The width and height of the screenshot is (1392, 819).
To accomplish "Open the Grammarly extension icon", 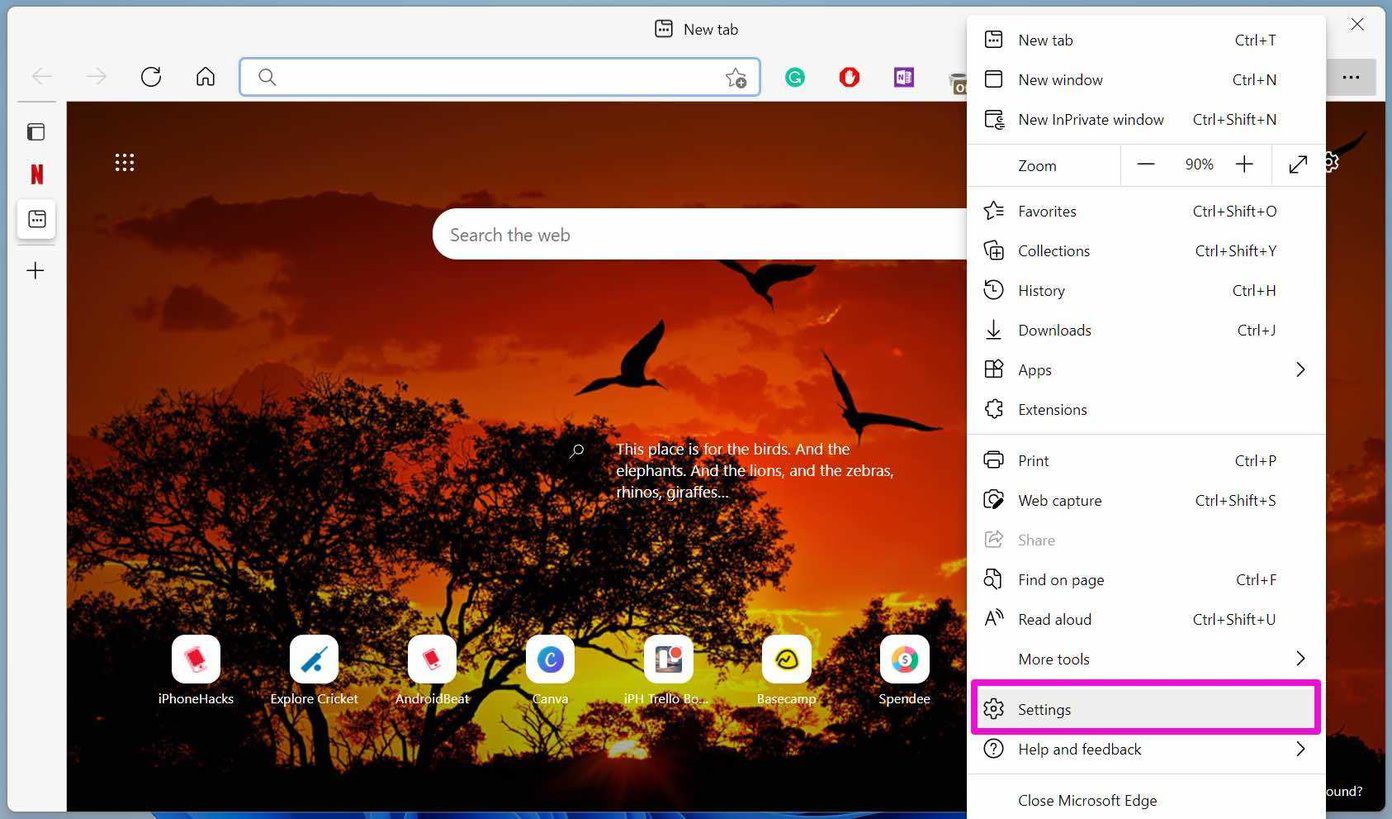I will coord(795,77).
